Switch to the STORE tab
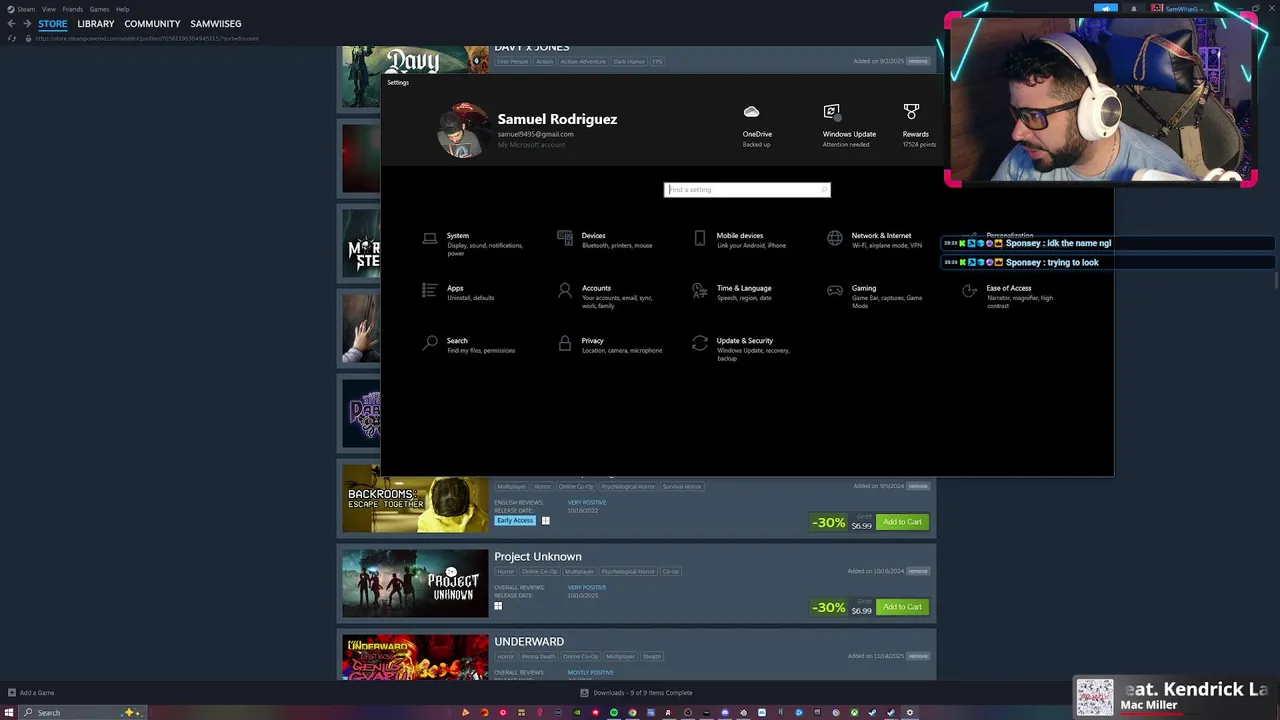1280x720 pixels. tap(53, 24)
